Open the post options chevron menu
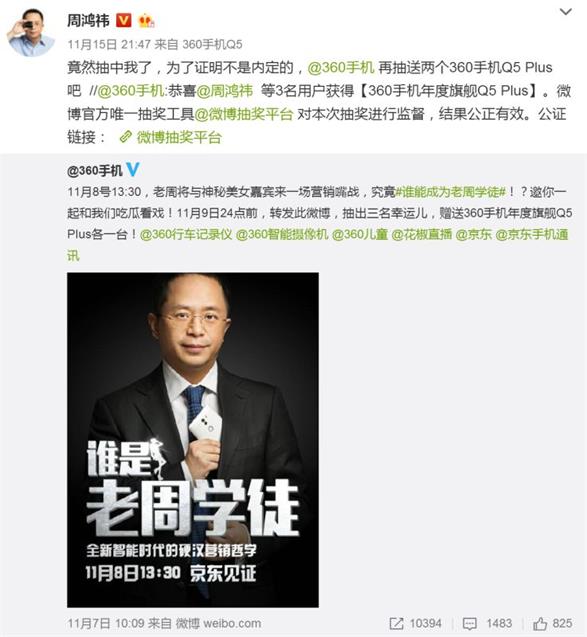 coord(565,12)
